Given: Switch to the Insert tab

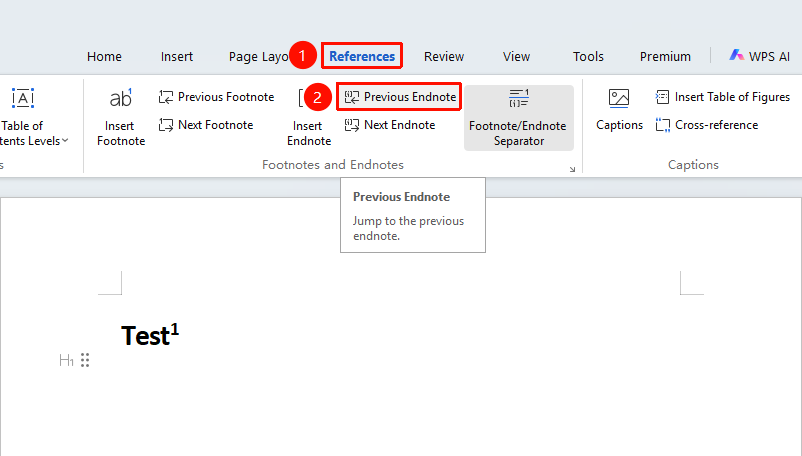Looking at the screenshot, I should 176,56.
